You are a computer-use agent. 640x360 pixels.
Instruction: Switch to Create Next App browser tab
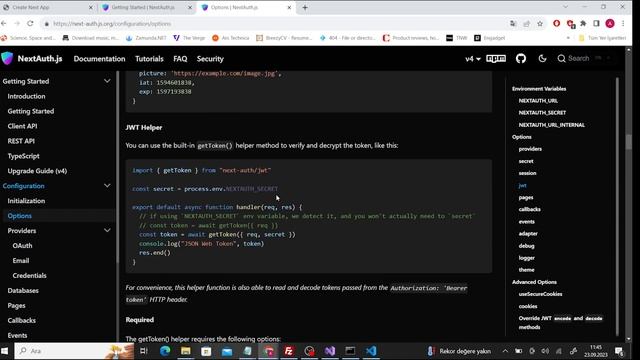pos(48,7)
